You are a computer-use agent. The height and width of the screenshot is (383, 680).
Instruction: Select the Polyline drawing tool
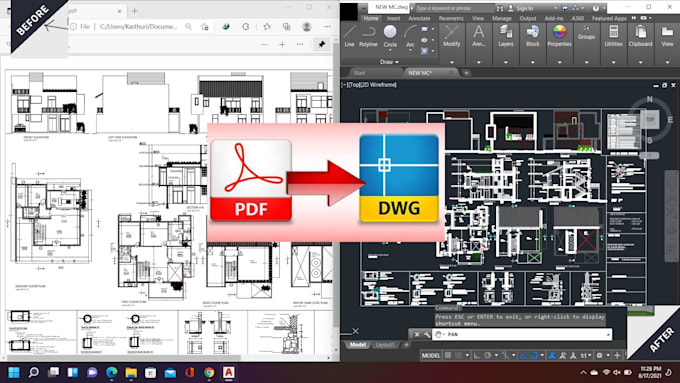tap(368, 36)
